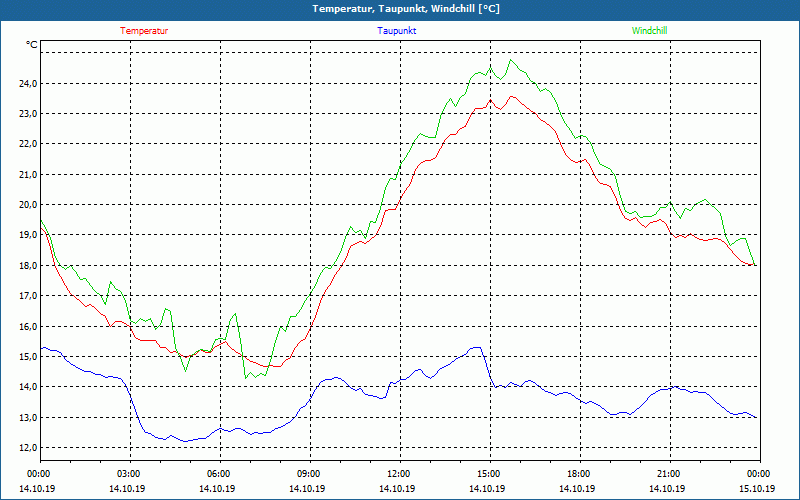Screen dimensions: 800x500
Task: Click the °C unit label on the y-axis
Action: point(32,45)
